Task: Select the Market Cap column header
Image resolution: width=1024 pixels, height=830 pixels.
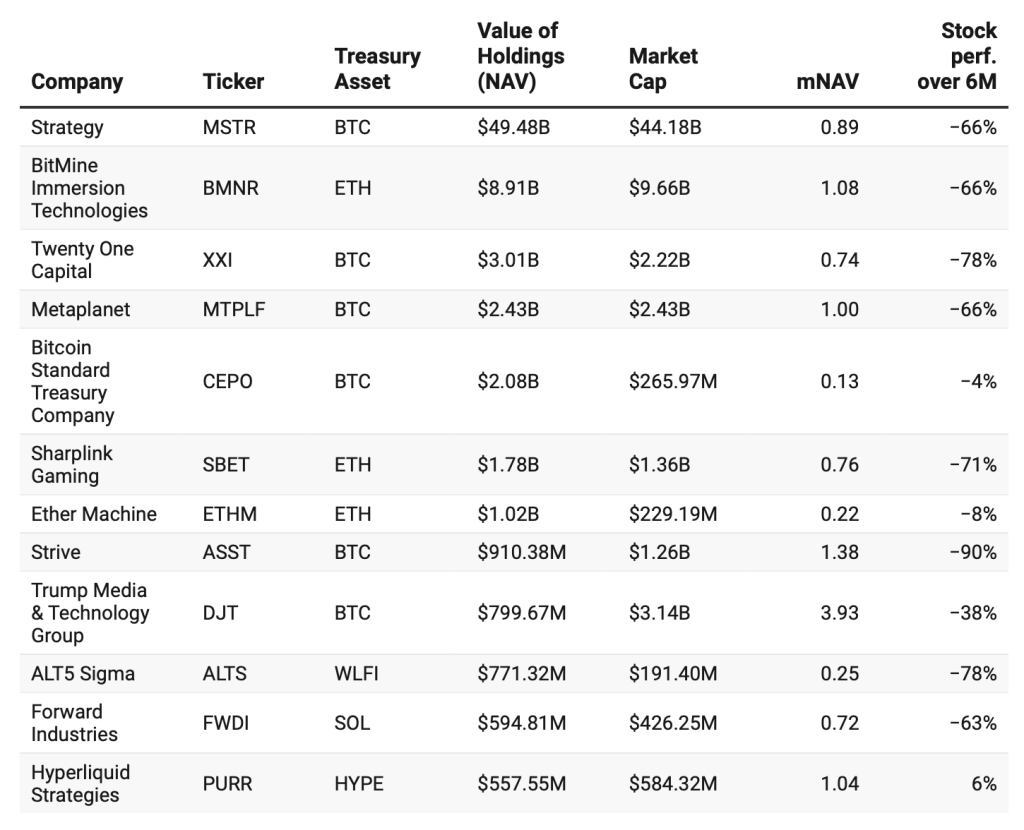Action: click(663, 69)
